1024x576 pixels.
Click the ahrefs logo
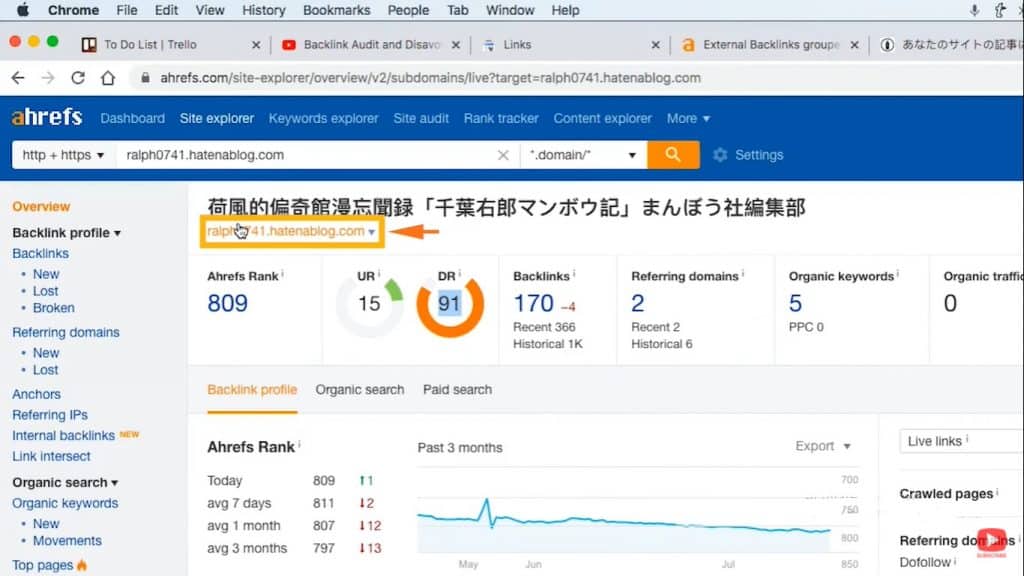click(x=47, y=118)
